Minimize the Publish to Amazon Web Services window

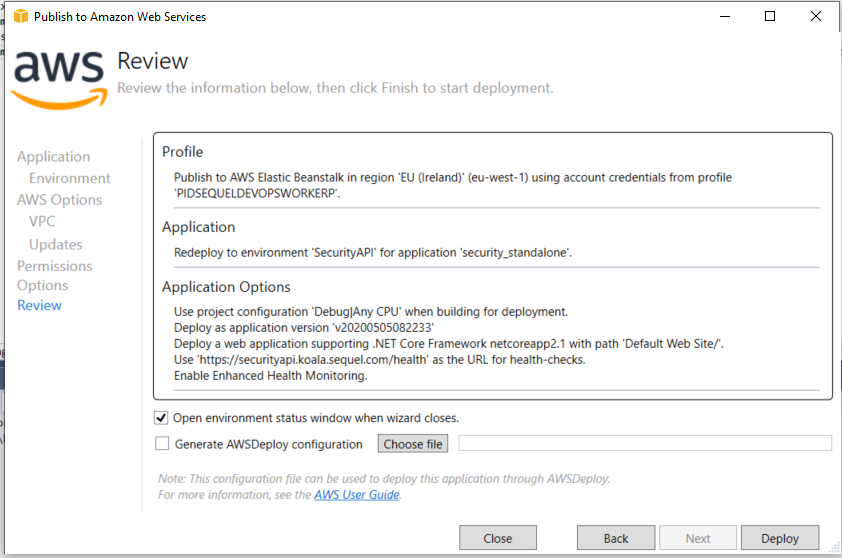[724, 16]
